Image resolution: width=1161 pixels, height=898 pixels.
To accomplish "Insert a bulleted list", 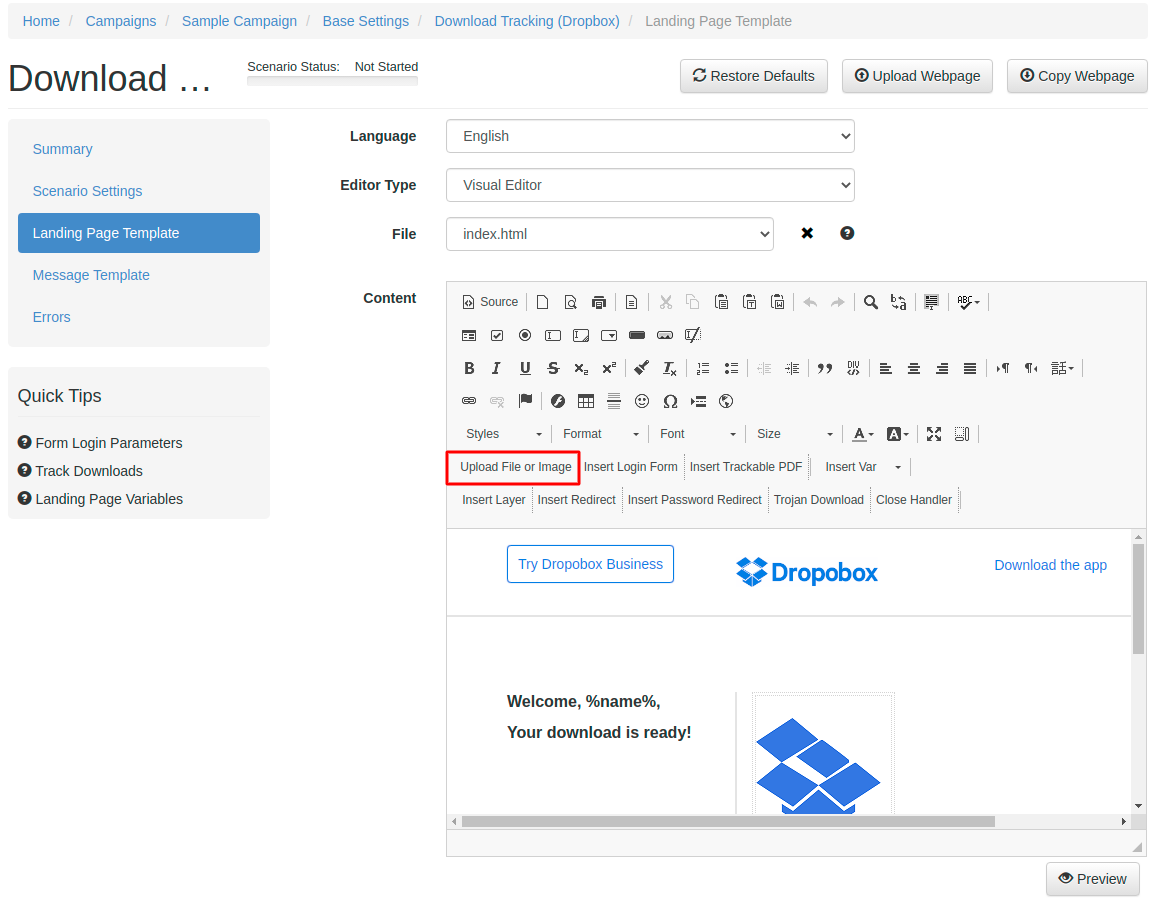I will tap(732, 368).
